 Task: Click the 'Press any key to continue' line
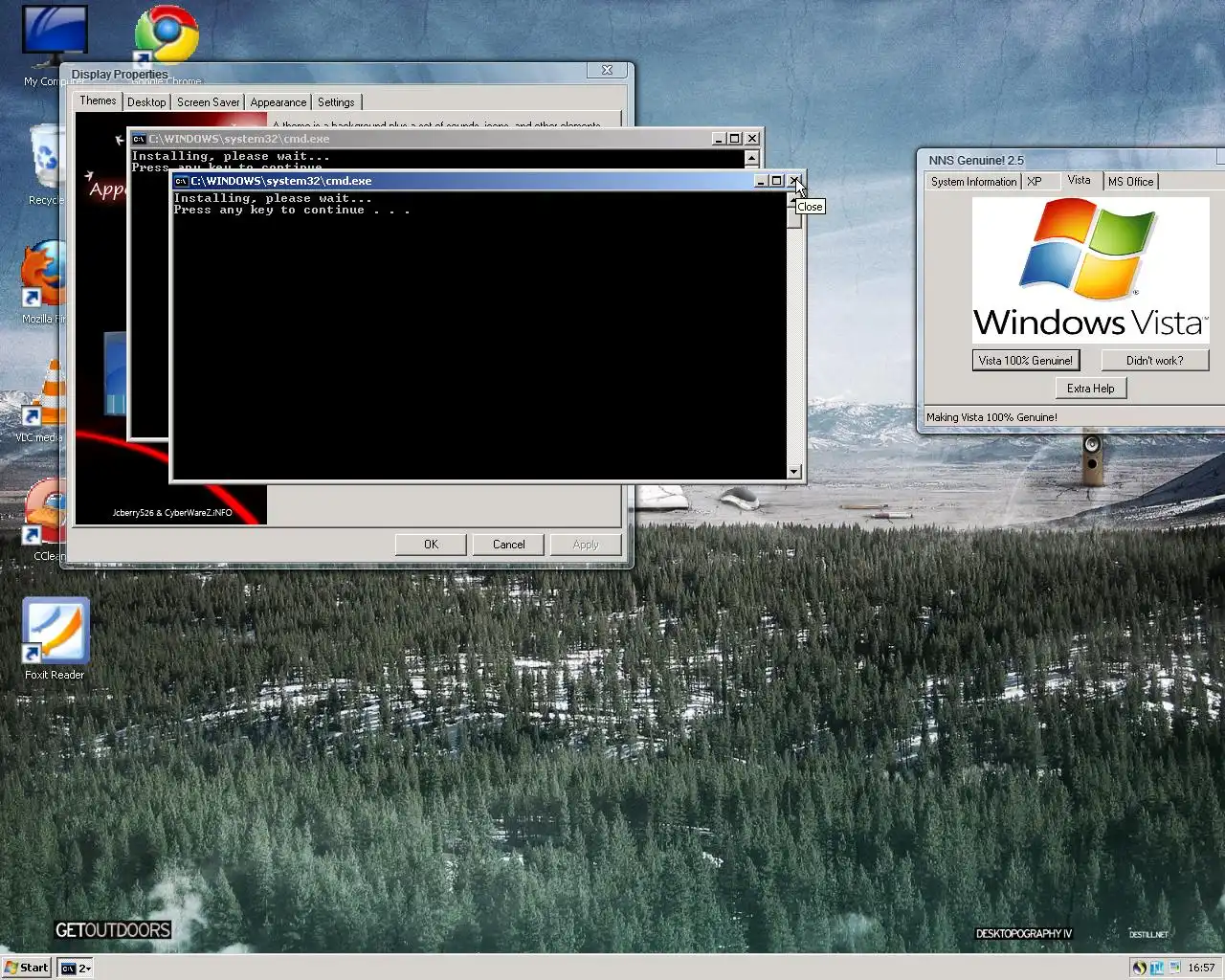[292, 210]
